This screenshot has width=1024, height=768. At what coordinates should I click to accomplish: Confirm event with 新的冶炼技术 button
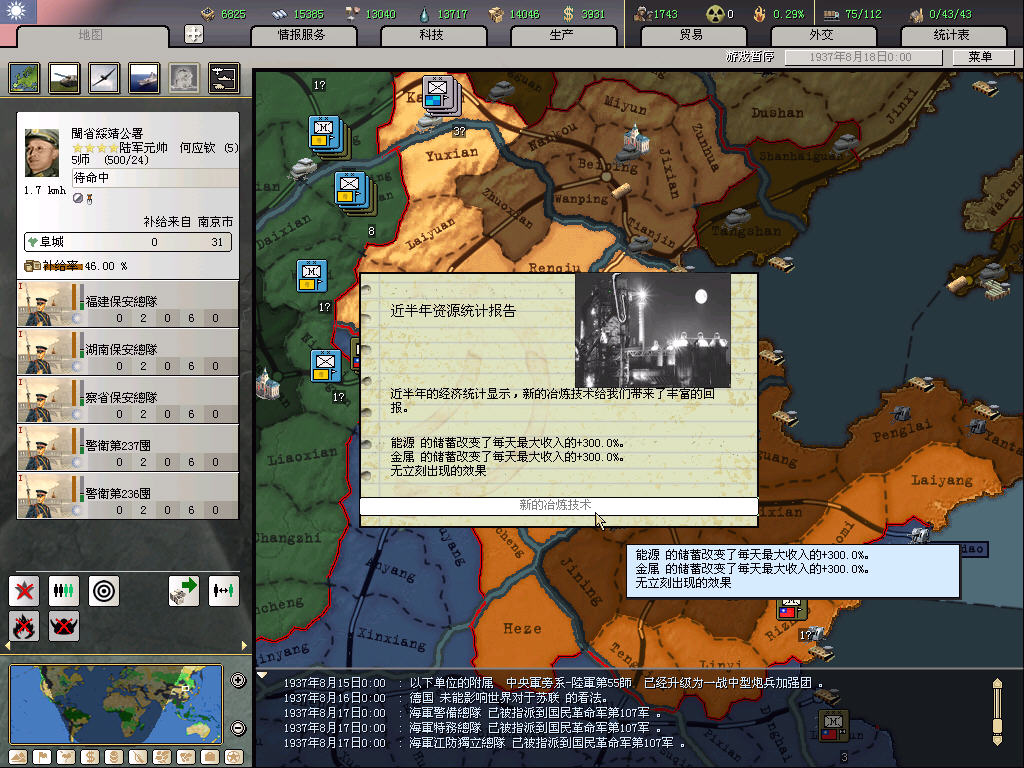(557, 506)
